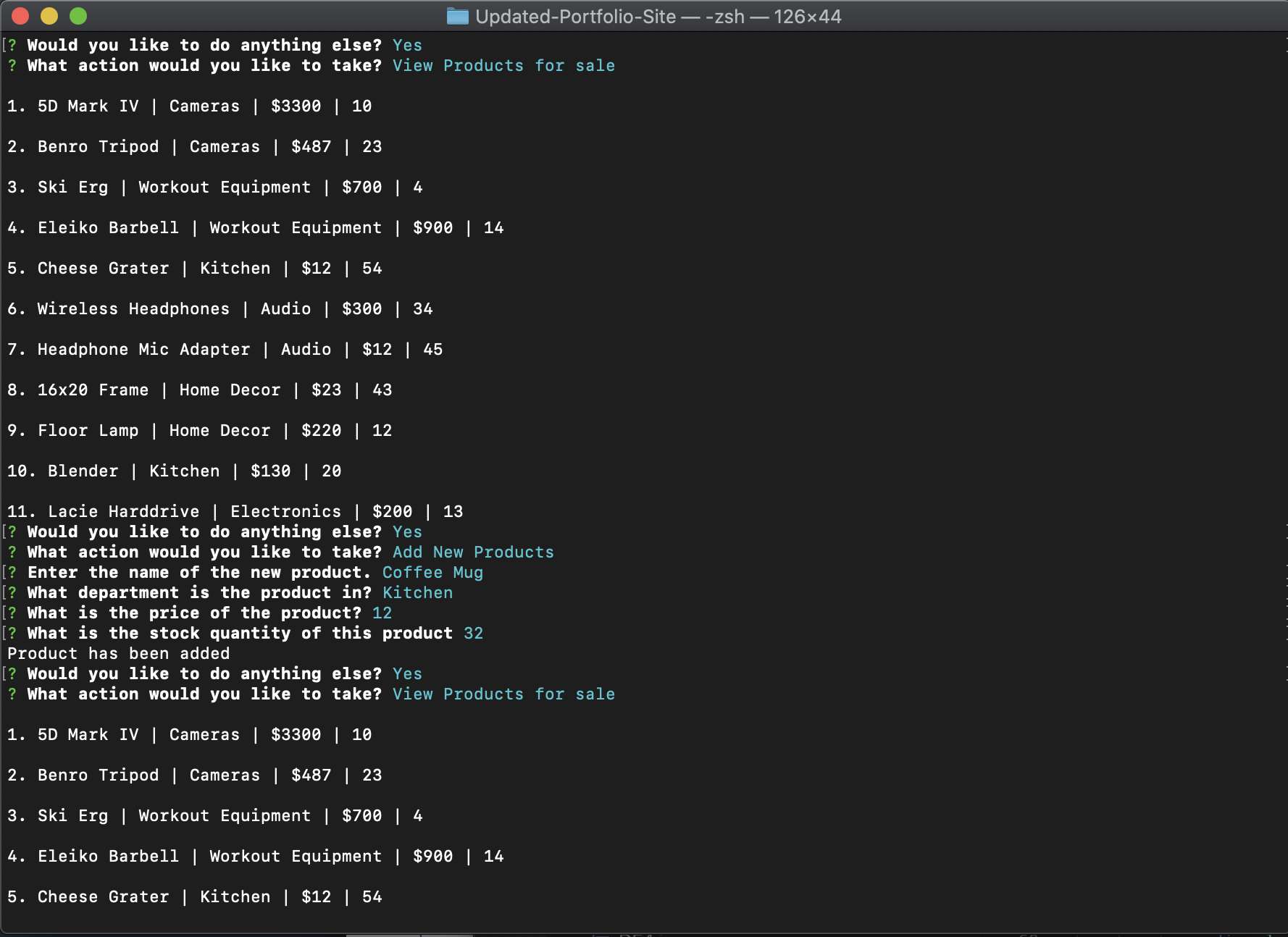1288x937 pixels.
Task: Click the Headphone Mic Adapter product row
Action: [x=225, y=349]
